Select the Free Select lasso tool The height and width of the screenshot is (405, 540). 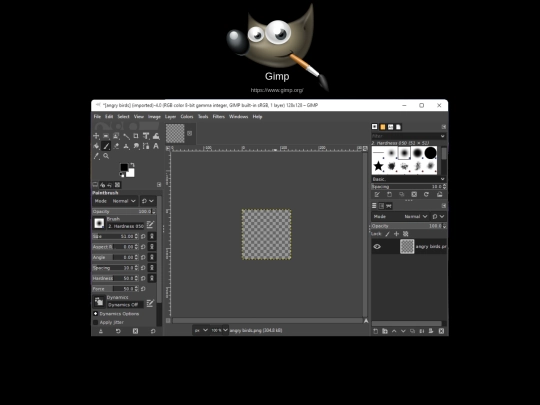[116, 136]
